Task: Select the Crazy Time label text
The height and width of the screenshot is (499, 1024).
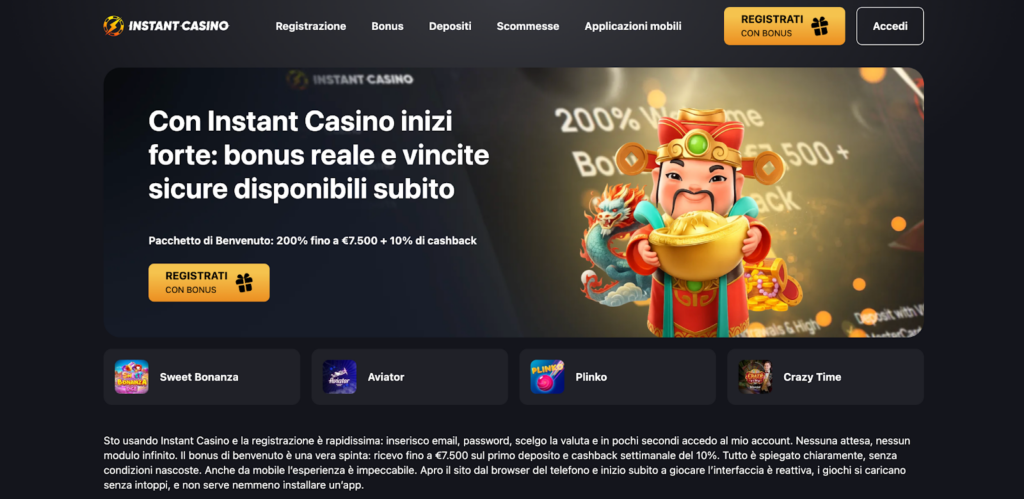Action: 812,377
